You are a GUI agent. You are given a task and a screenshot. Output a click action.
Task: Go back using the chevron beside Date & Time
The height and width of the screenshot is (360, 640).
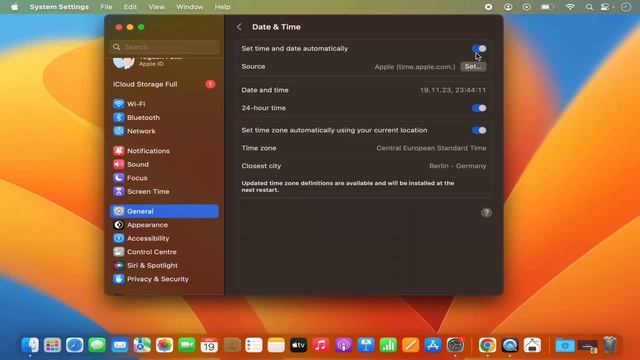pyautogui.click(x=239, y=27)
